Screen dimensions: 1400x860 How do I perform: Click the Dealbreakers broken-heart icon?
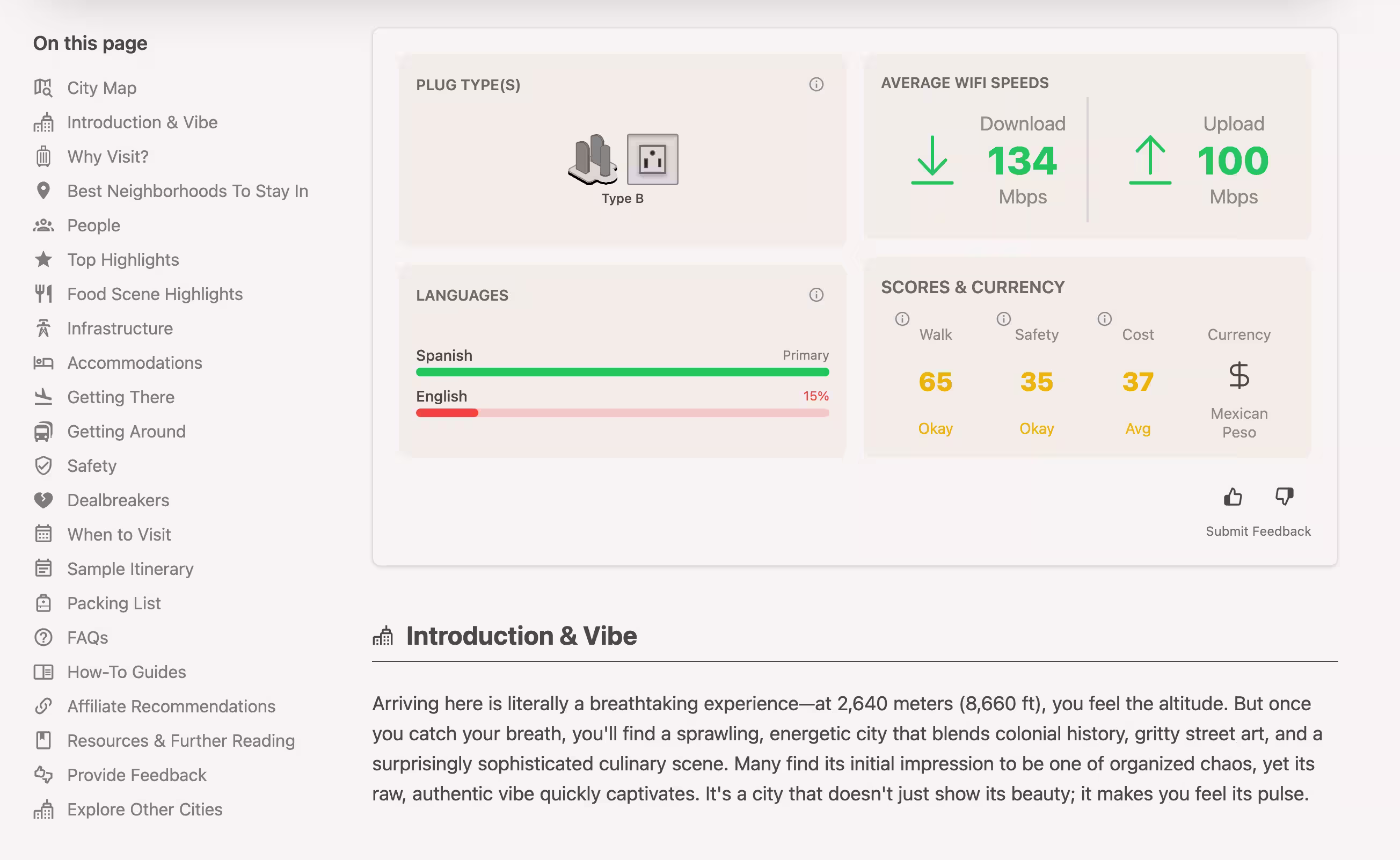coord(43,500)
